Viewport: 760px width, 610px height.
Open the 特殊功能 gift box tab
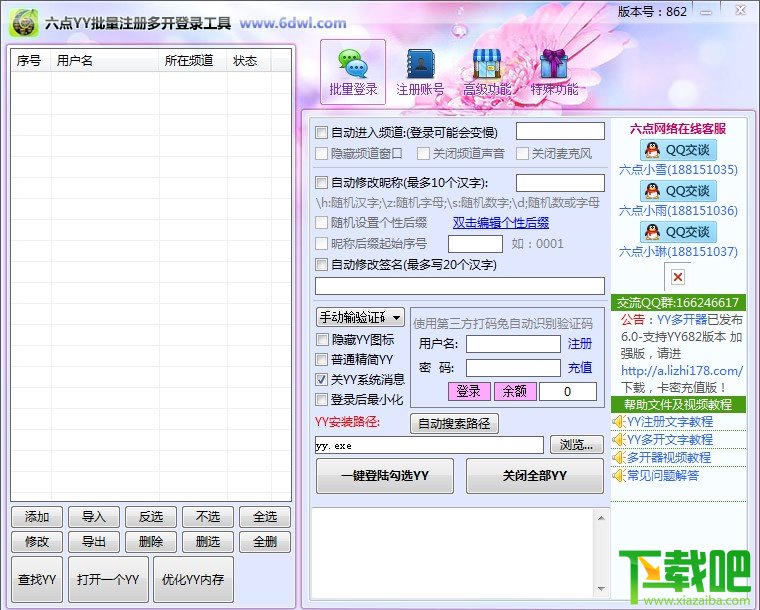click(554, 72)
